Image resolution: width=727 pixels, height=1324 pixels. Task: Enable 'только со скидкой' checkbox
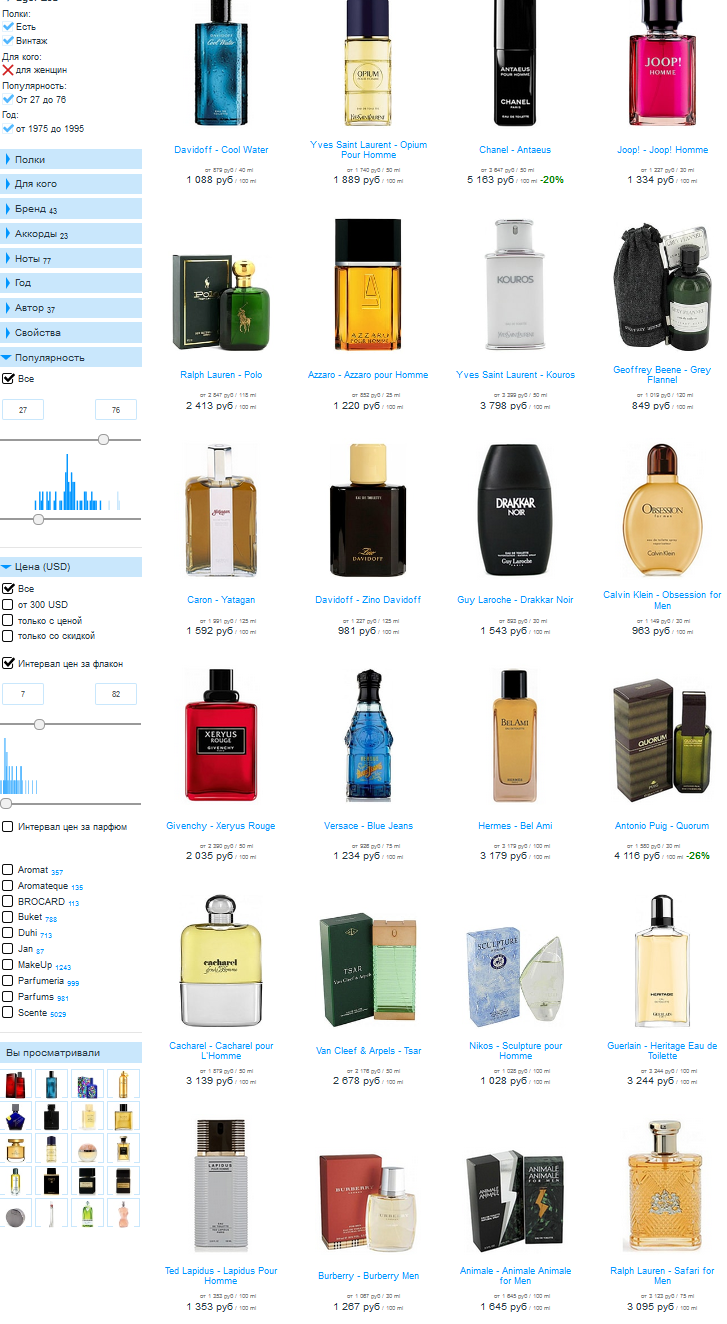point(8,636)
